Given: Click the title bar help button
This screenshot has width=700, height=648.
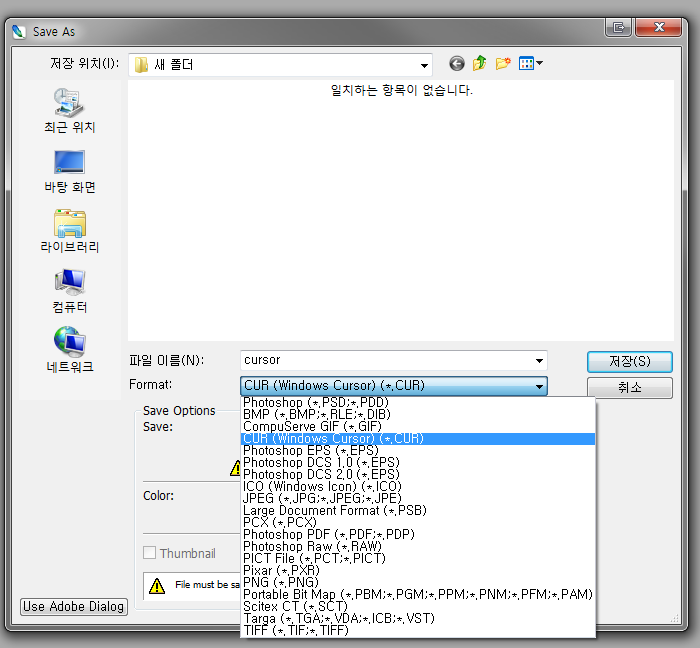Looking at the screenshot, I should point(619,28).
